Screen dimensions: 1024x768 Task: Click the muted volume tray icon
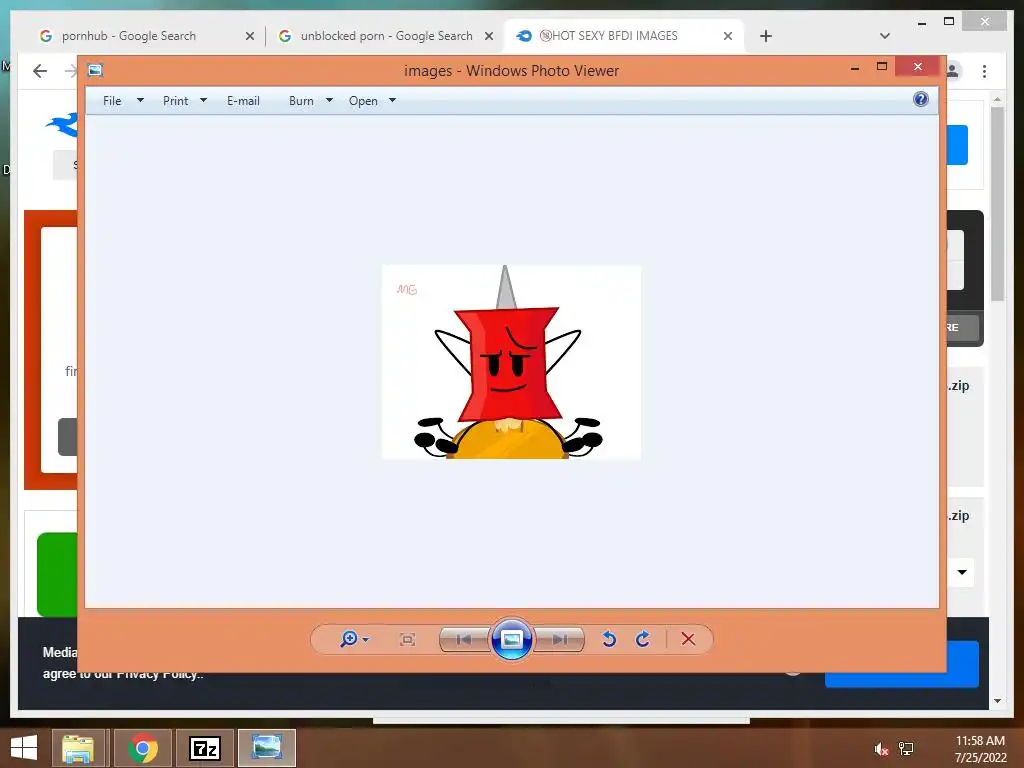(882, 748)
